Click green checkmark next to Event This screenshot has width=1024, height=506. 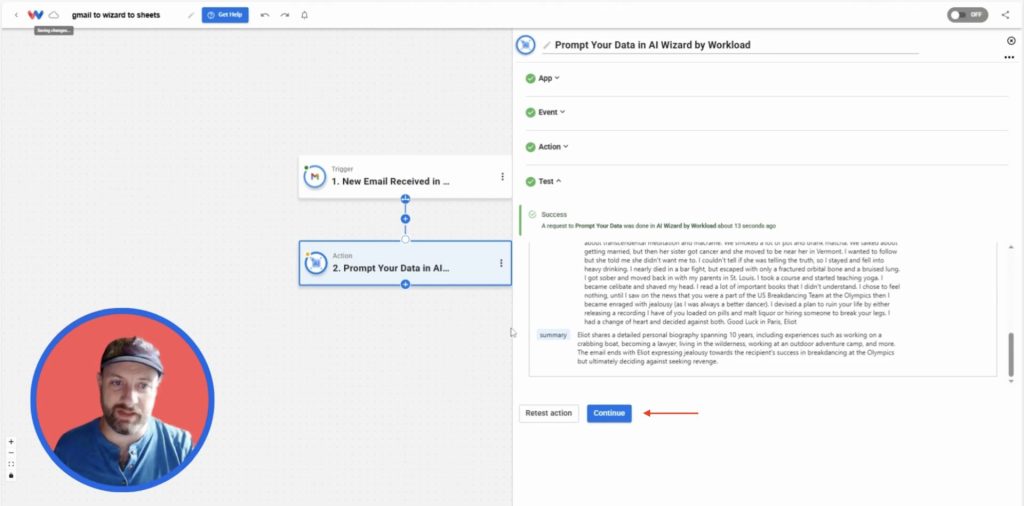tap(530, 112)
